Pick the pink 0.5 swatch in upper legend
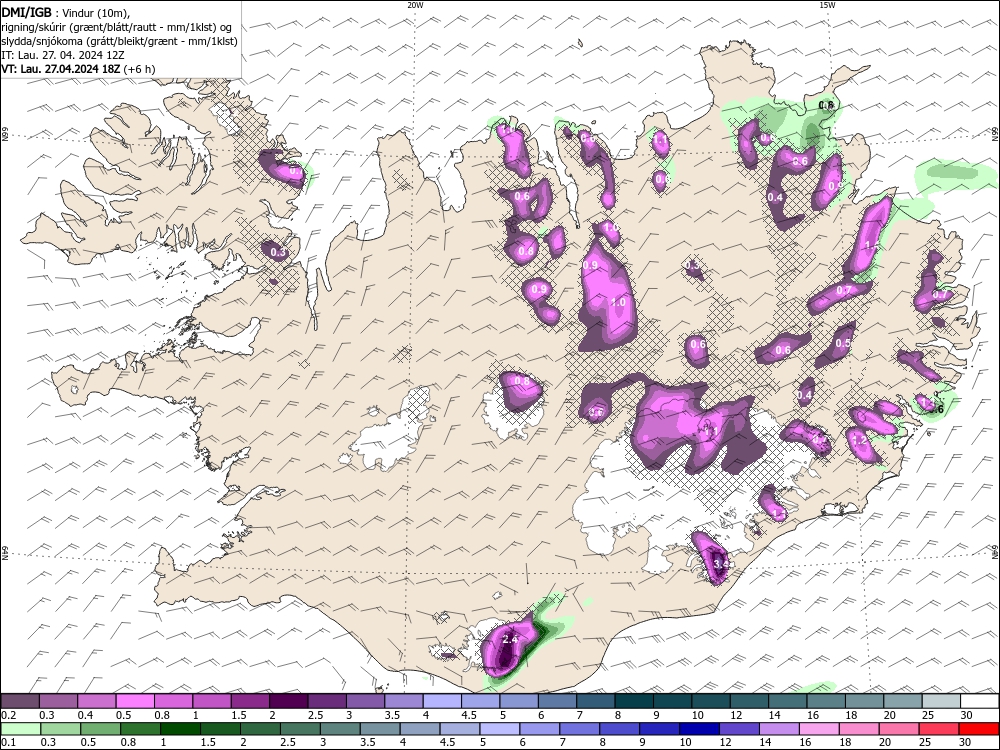 coord(135,702)
